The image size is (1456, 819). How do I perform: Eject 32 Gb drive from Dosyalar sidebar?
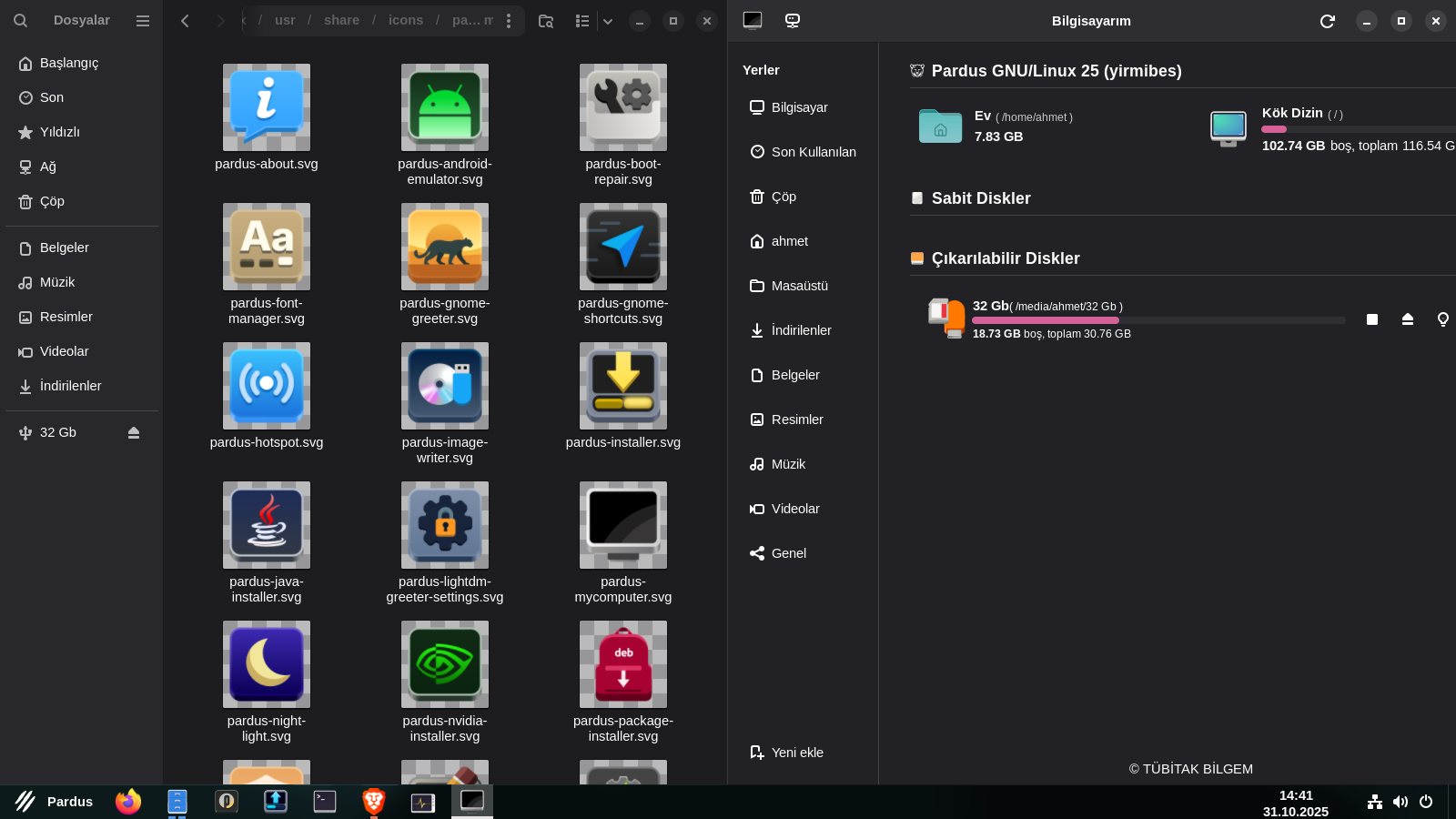(134, 433)
